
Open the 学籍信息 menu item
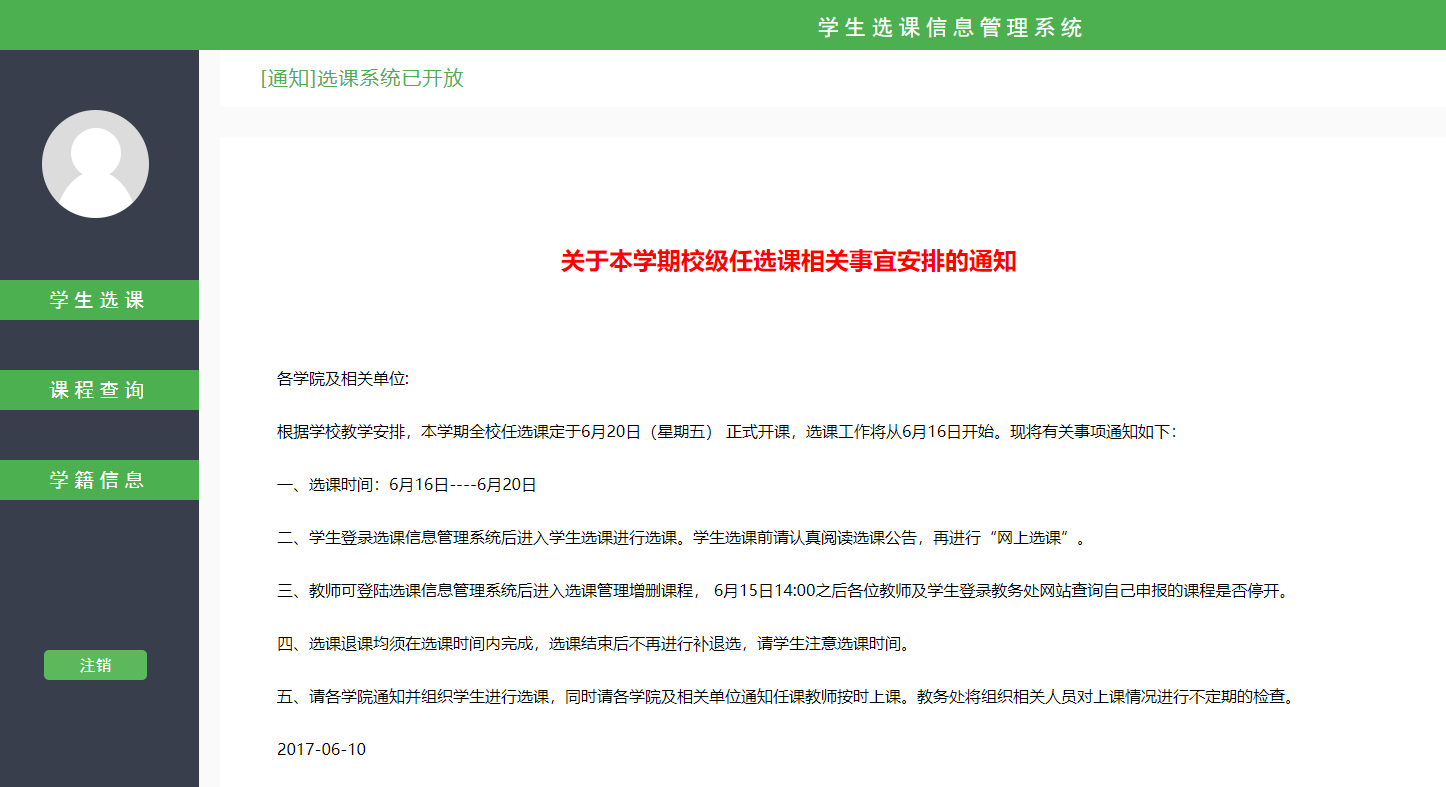point(99,480)
